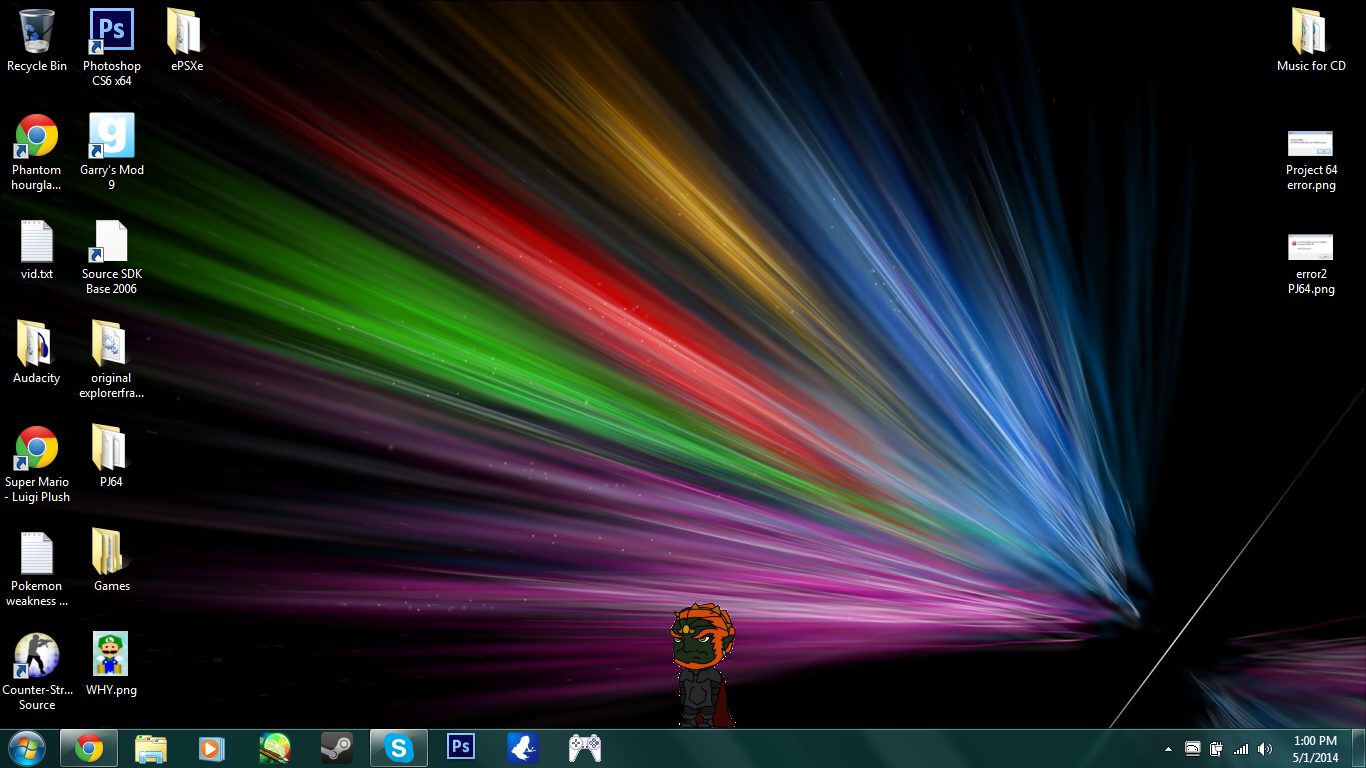This screenshot has width=1366, height=768.
Task: Launch Photoshop from the taskbar pin
Action: (461, 748)
